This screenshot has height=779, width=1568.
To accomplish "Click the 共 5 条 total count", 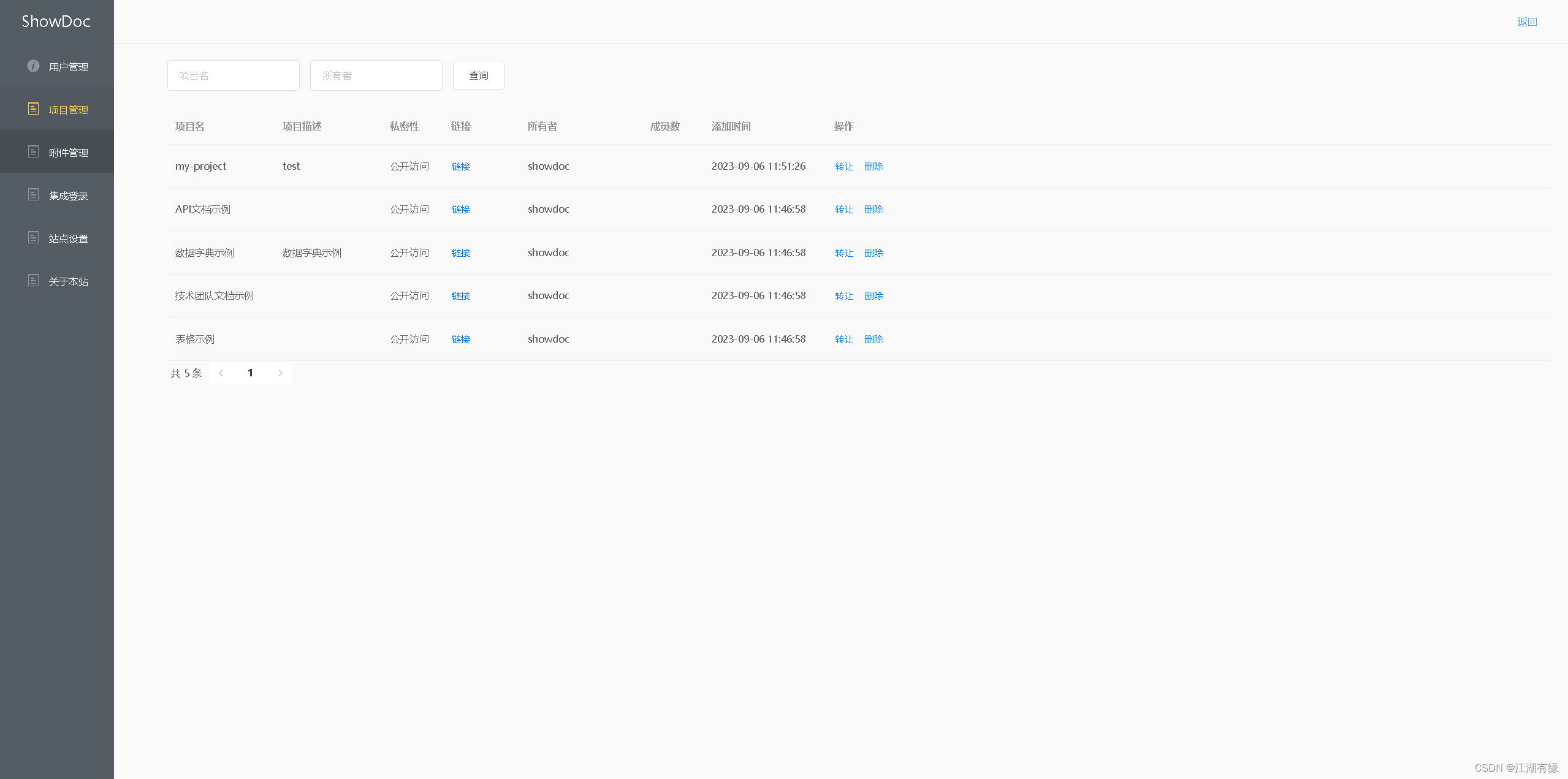I will [x=186, y=373].
